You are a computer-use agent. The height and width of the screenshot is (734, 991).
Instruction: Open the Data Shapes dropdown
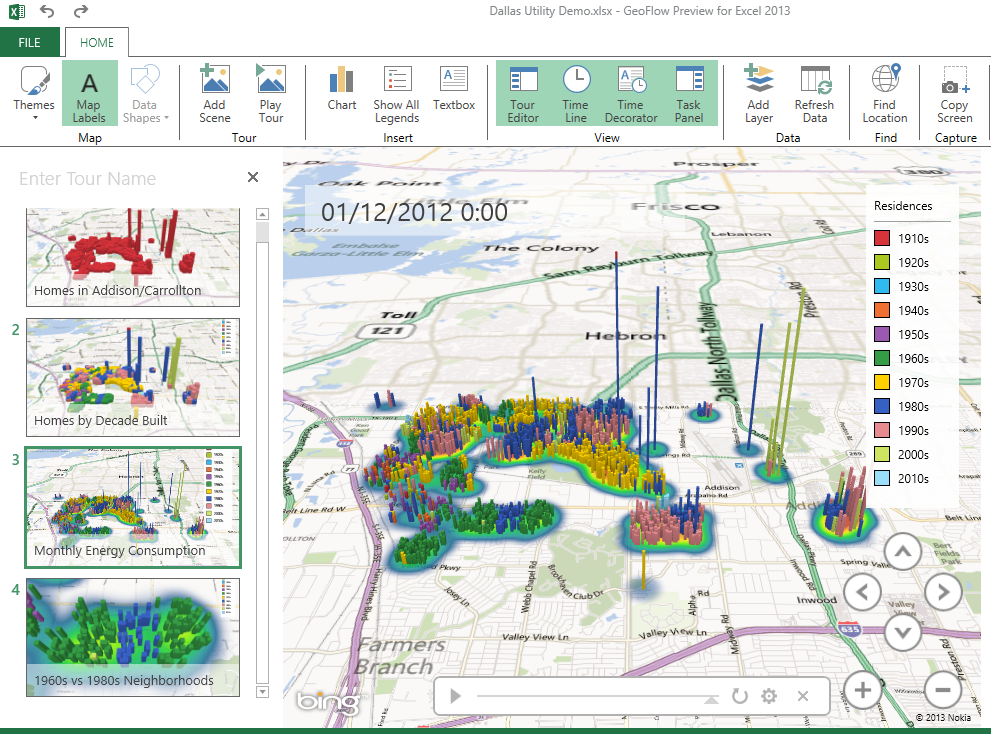[x=145, y=93]
